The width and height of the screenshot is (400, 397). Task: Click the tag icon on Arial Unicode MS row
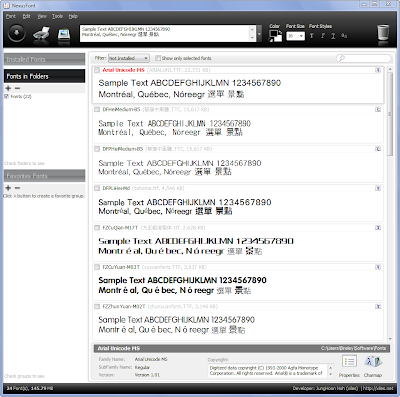378,70
